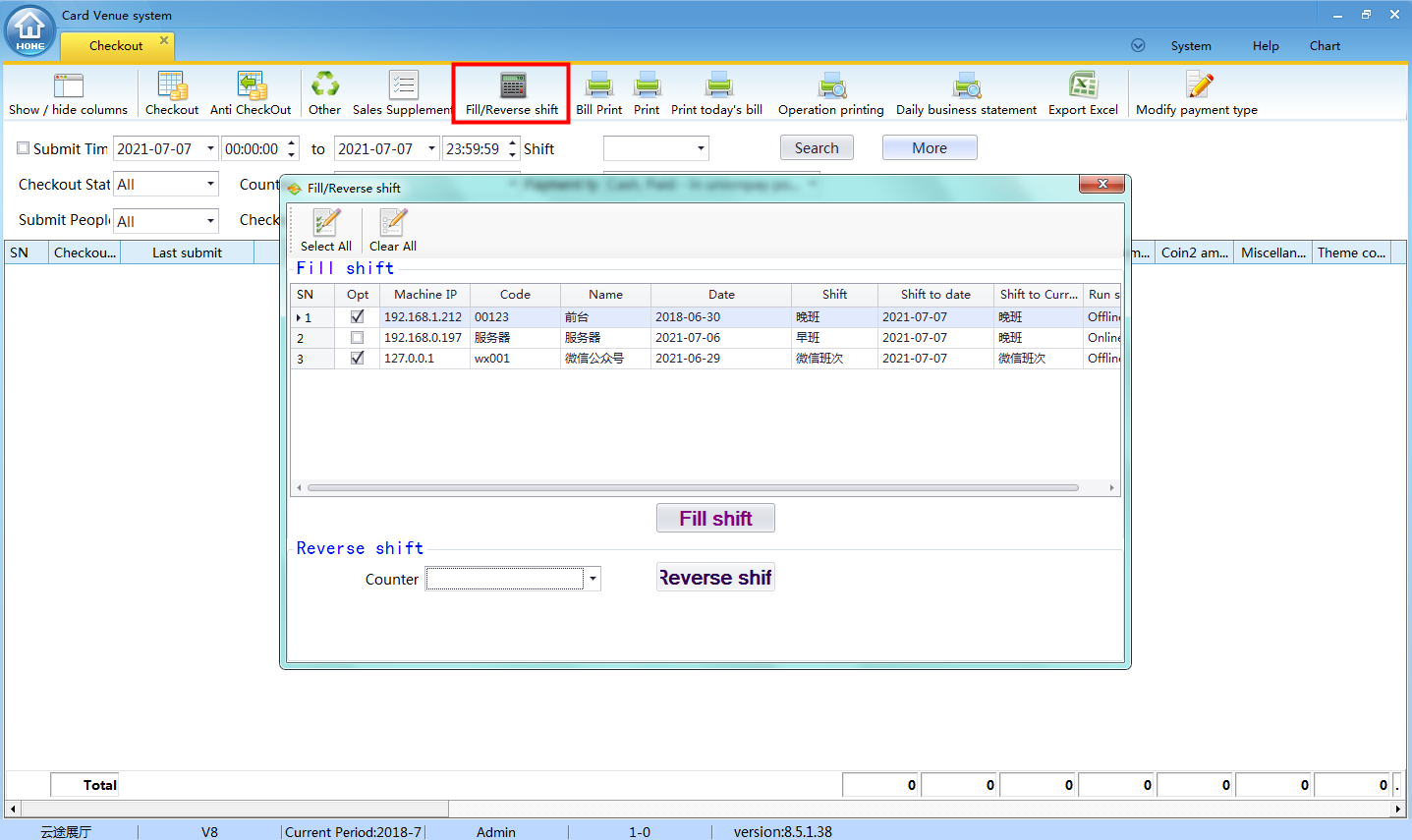Click the 2018-06-30 date cell
Viewport: 1412px width, 840px height.
tap(720, 316)
